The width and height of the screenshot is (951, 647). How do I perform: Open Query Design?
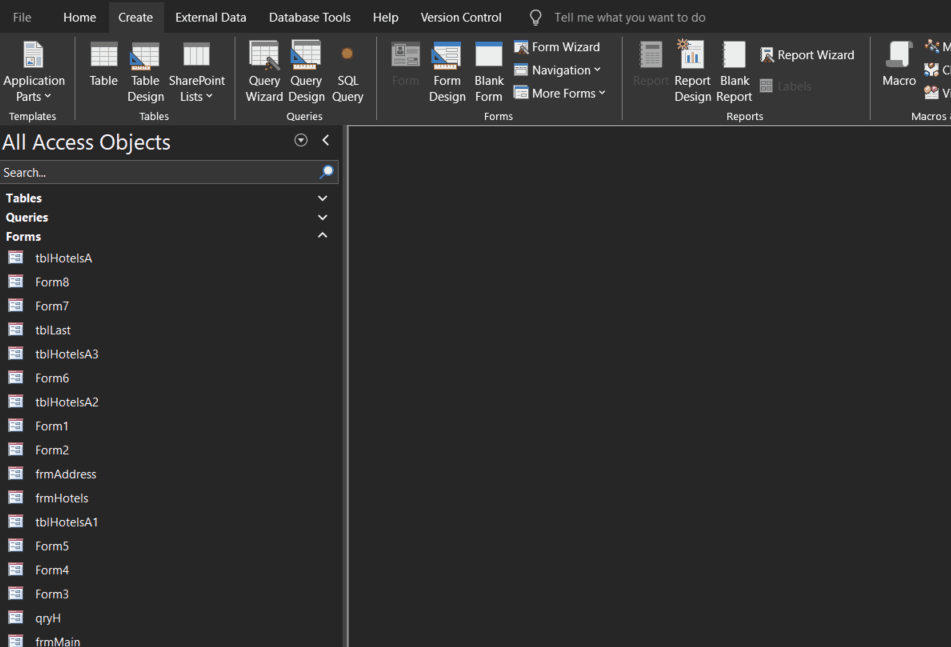tap(305, 68)
